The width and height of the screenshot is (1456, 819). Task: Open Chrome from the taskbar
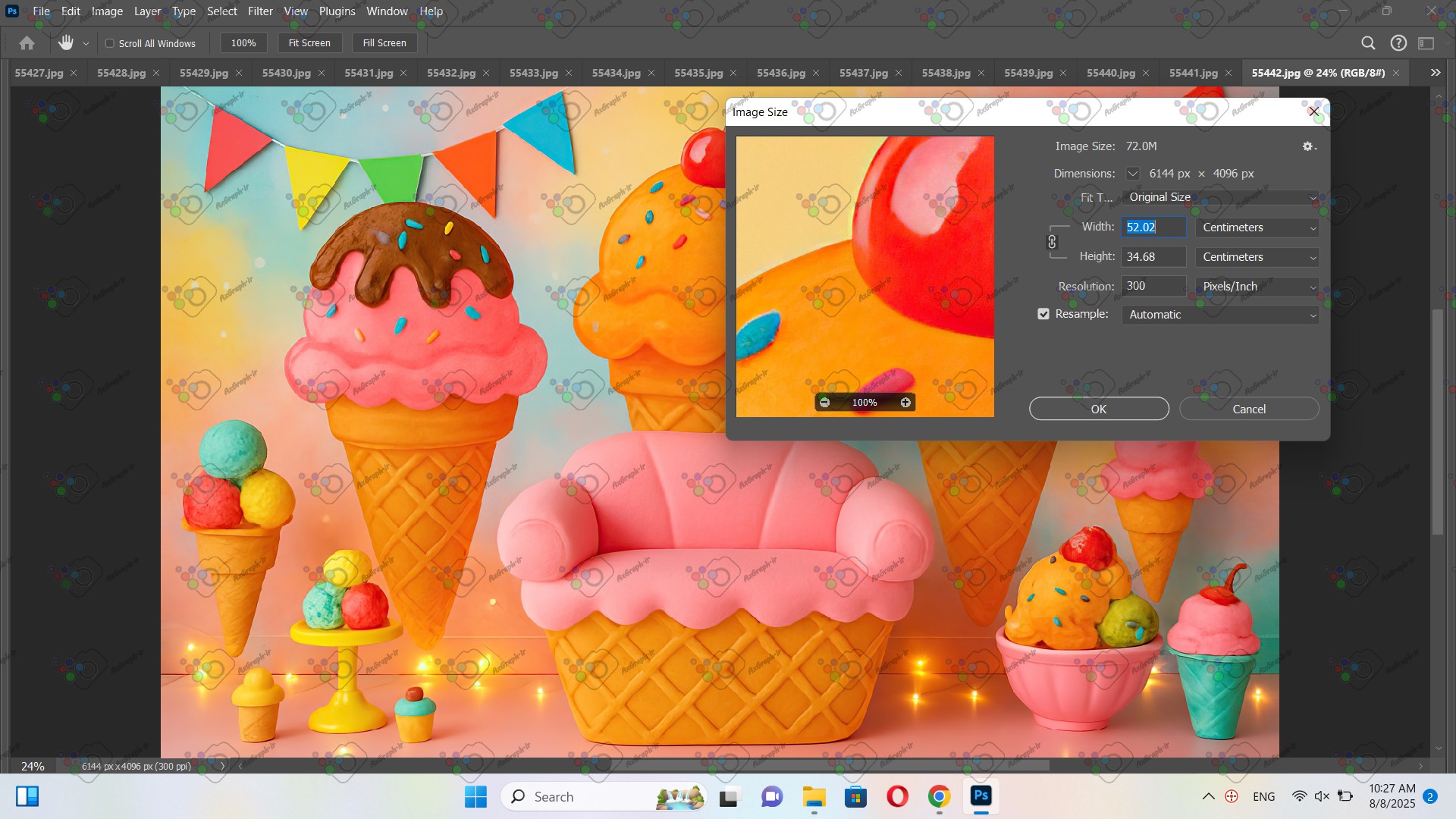(939, 796)
